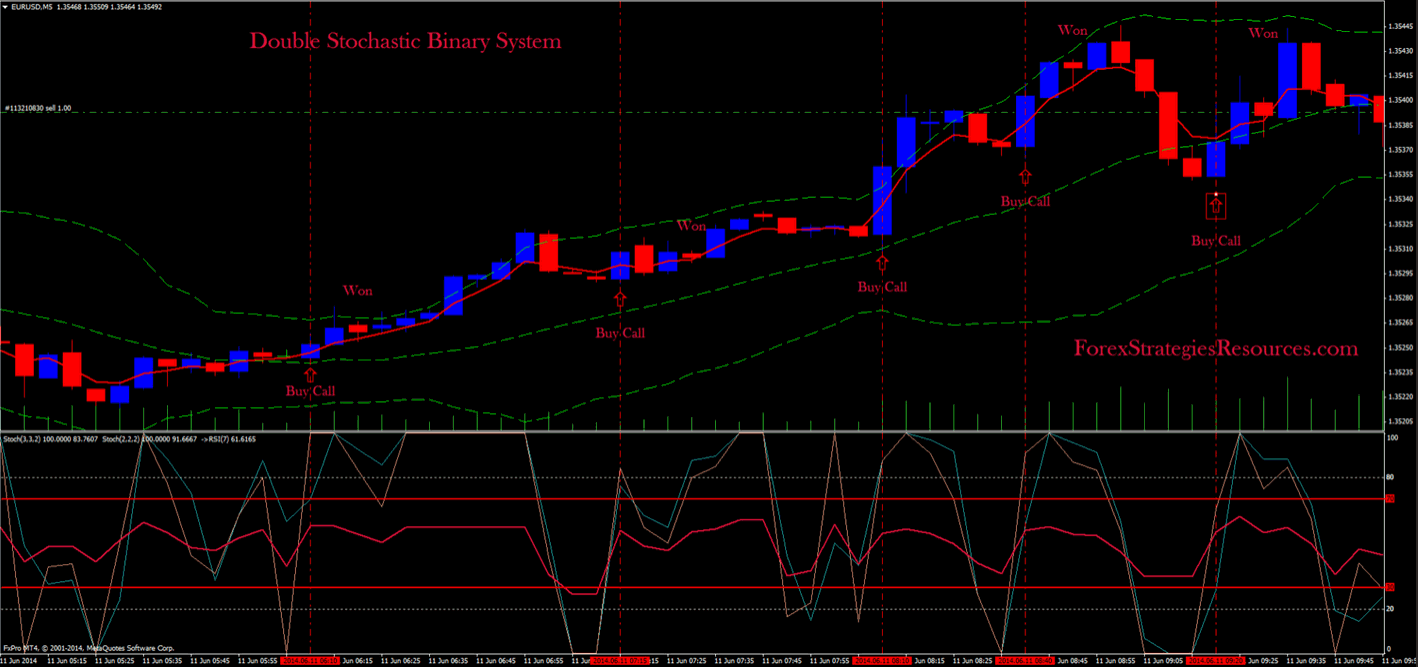
Task: Click the red 30 level tag in indicator window
Action: click(1390, 586)
